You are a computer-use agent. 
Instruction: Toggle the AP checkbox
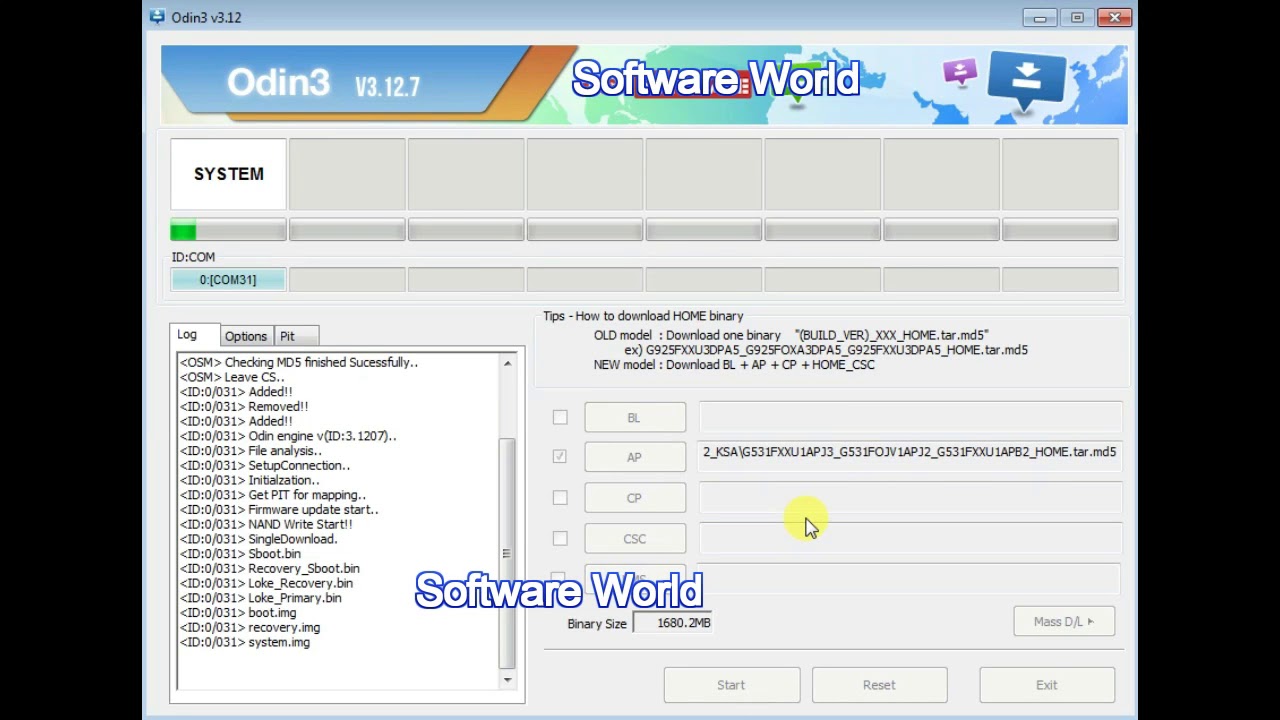tap(560, 456)
